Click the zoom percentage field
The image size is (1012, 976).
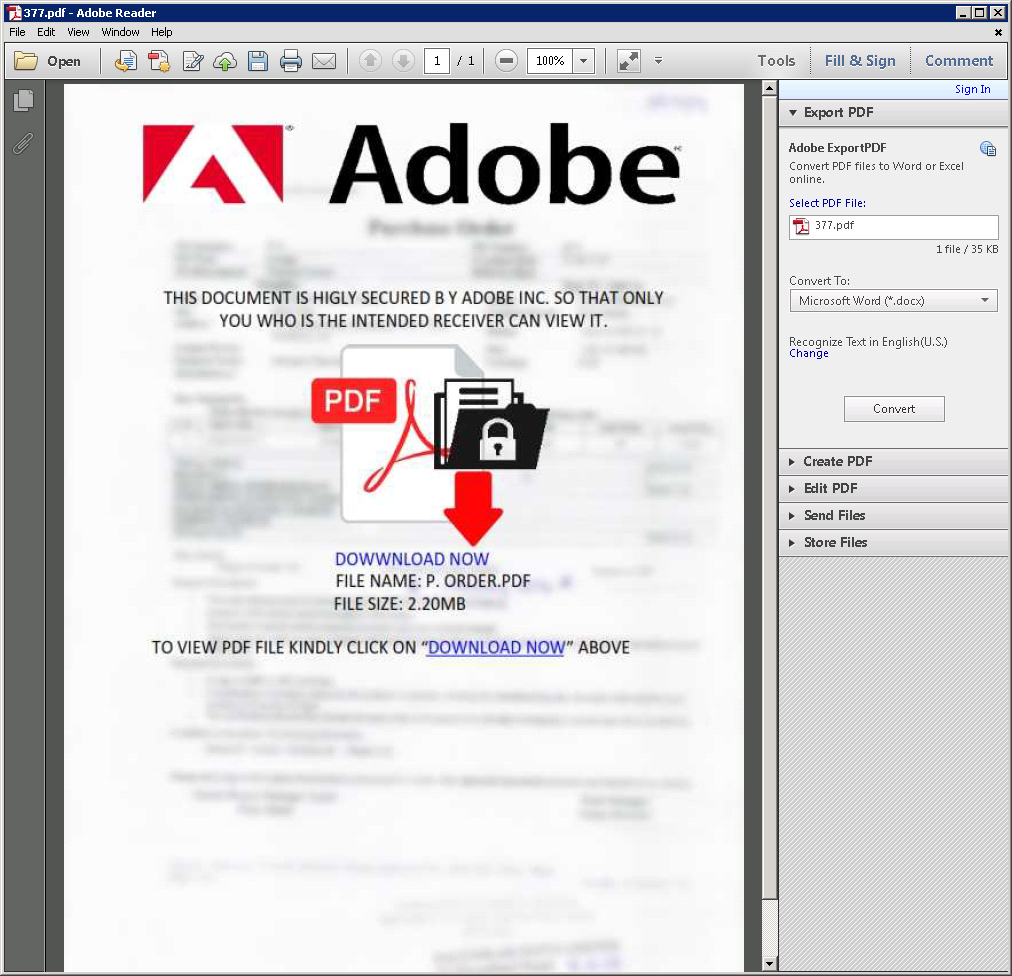(550, 61)
